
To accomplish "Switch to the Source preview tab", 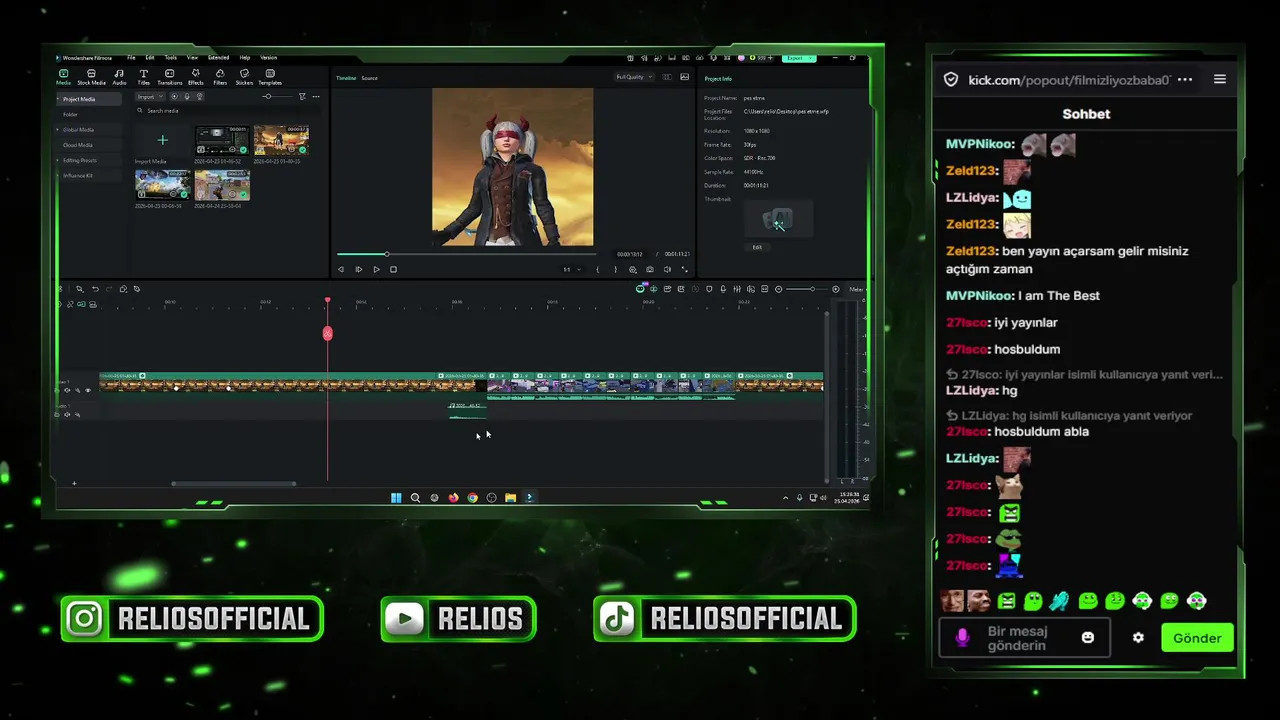I will 370,78.
